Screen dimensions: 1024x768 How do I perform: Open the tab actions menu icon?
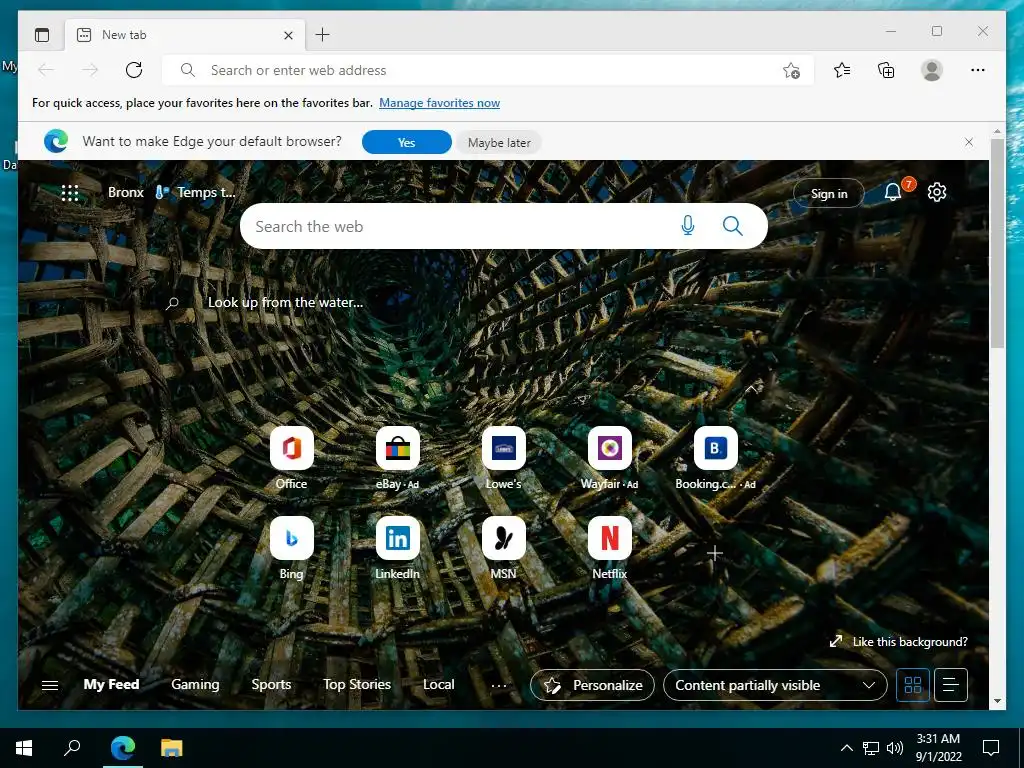[x=42, y=35]
